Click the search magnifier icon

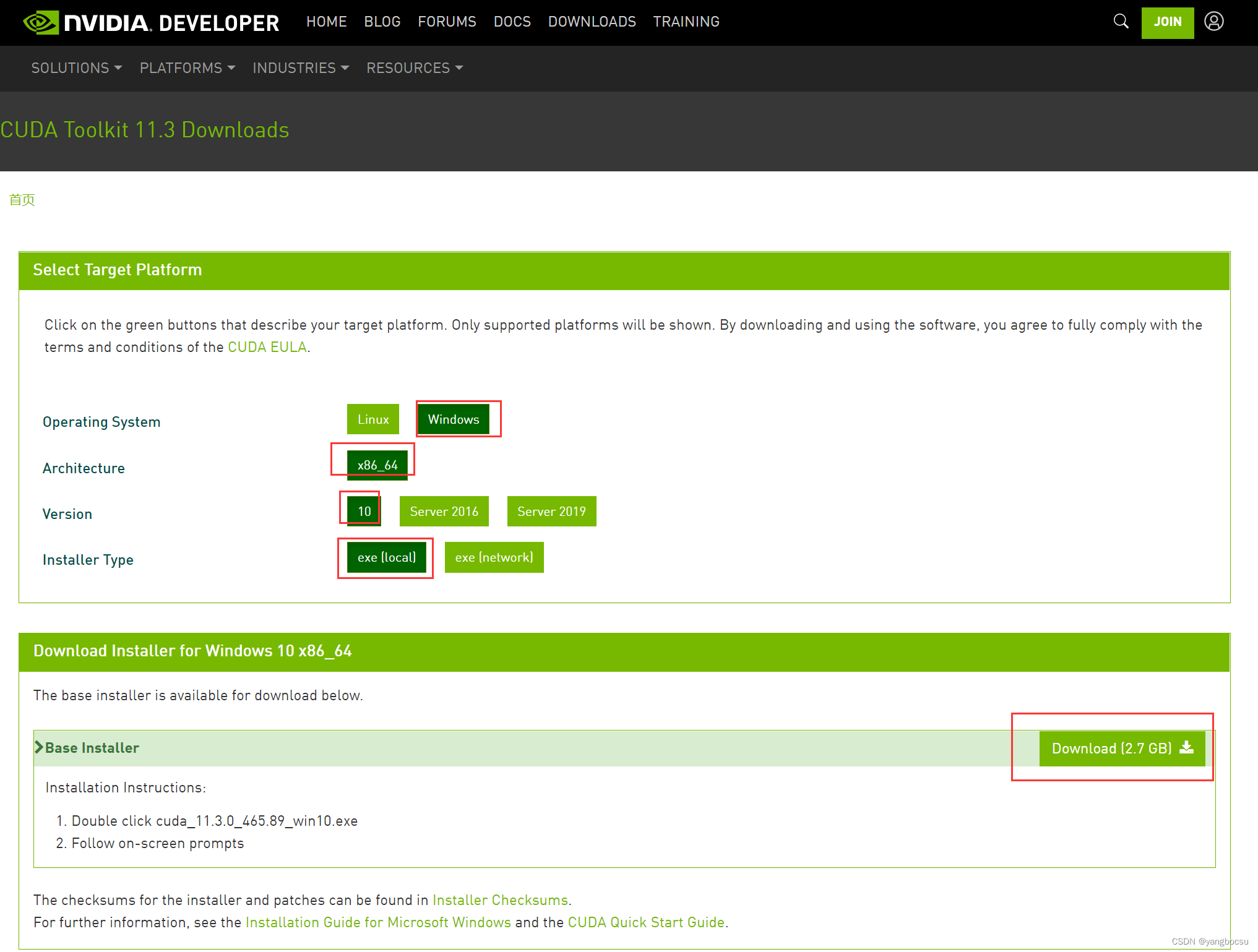point(1121,22)
